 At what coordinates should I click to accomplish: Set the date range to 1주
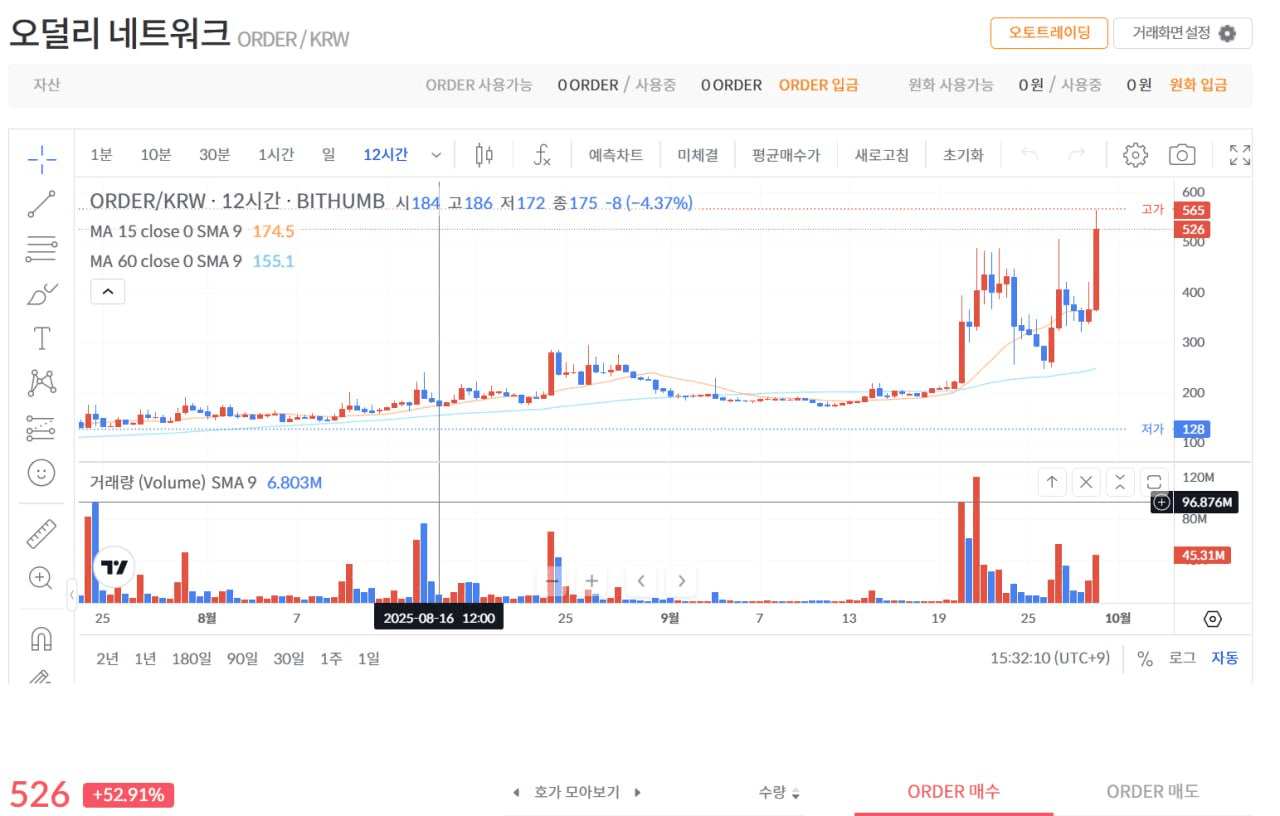(331, 659)
